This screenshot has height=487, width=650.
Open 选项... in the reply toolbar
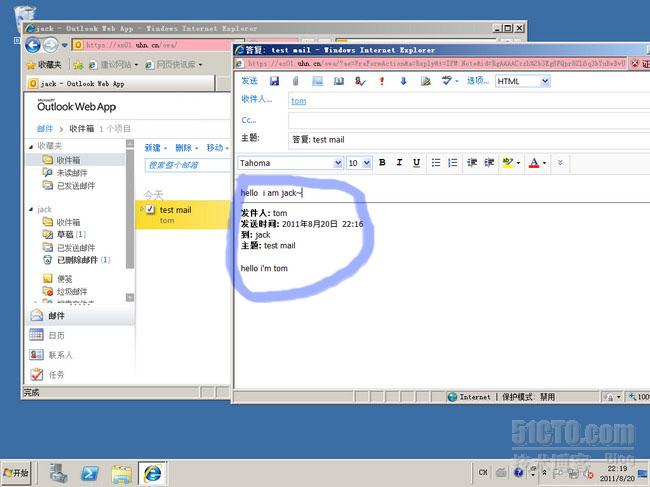478,81
